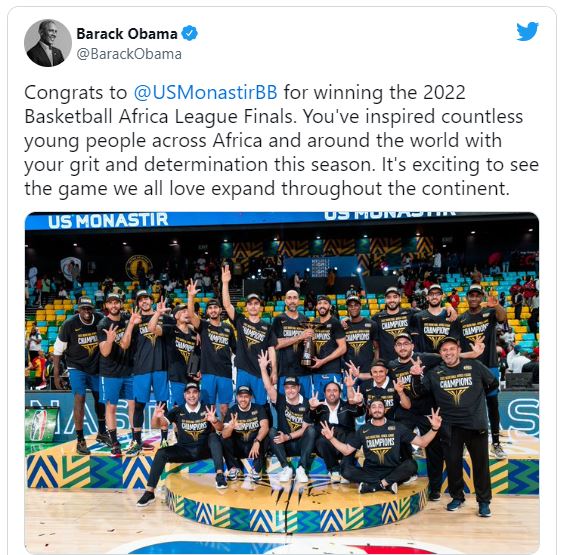Viewport: 562px width, 555px height.
Task: Click the words 'grit and determination'
Action: pos(168,165)
